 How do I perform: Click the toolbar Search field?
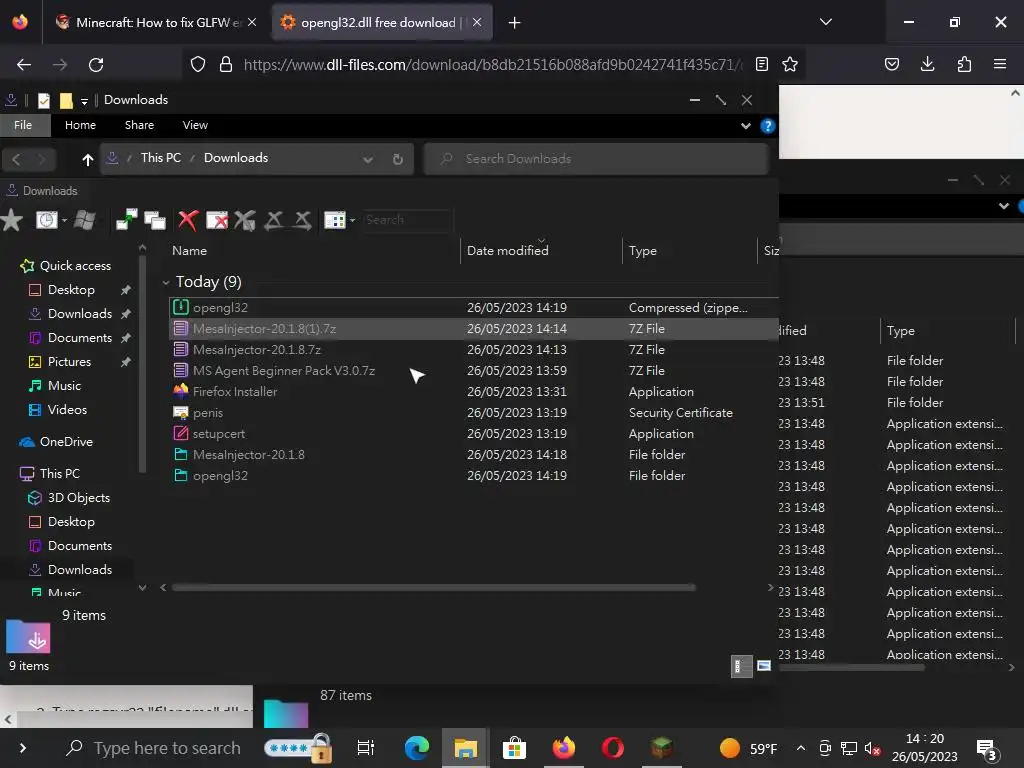[x=407, y=220]
